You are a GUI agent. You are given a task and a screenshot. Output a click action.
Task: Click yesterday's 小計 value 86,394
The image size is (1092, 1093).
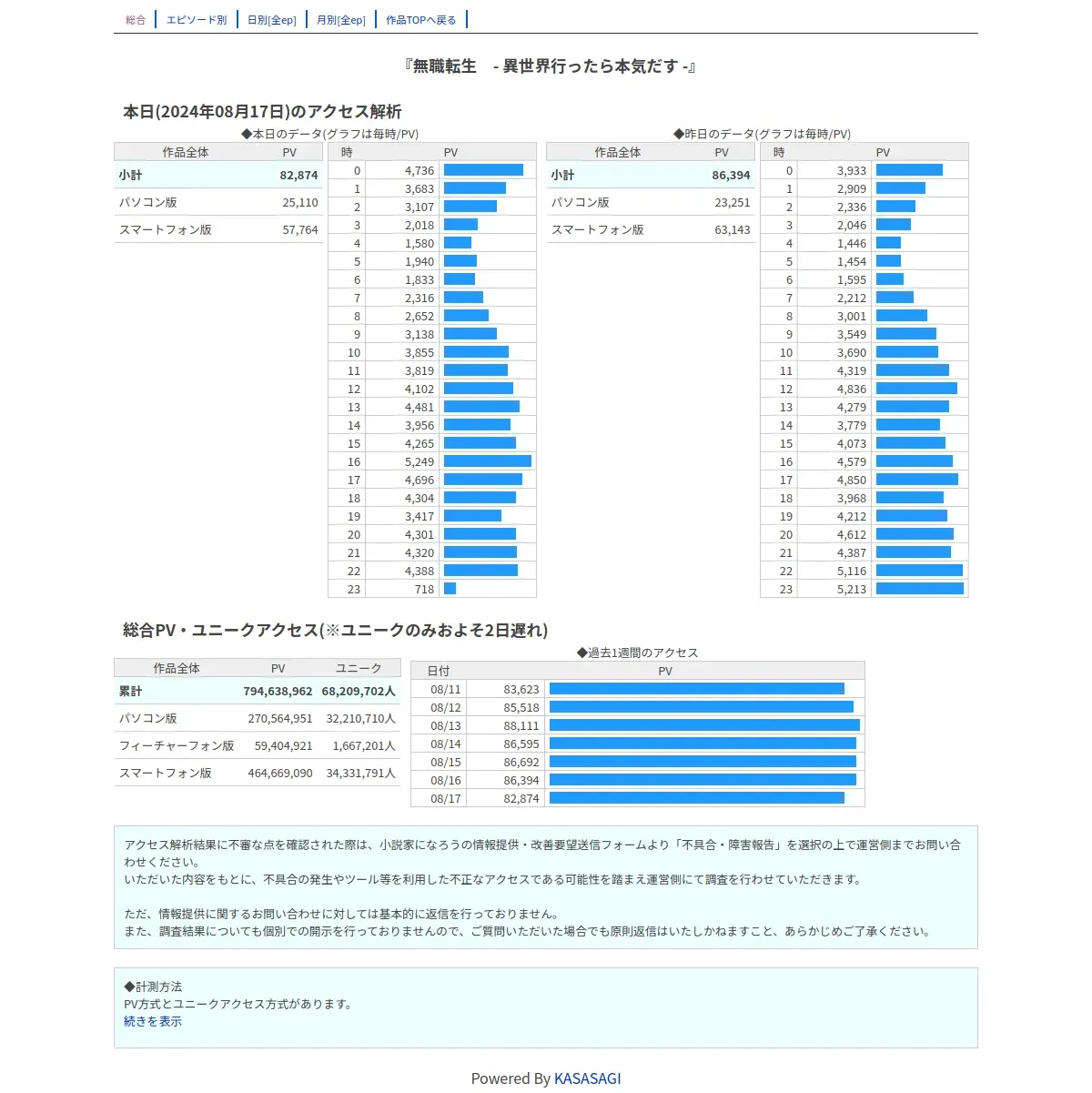(731, 175)
